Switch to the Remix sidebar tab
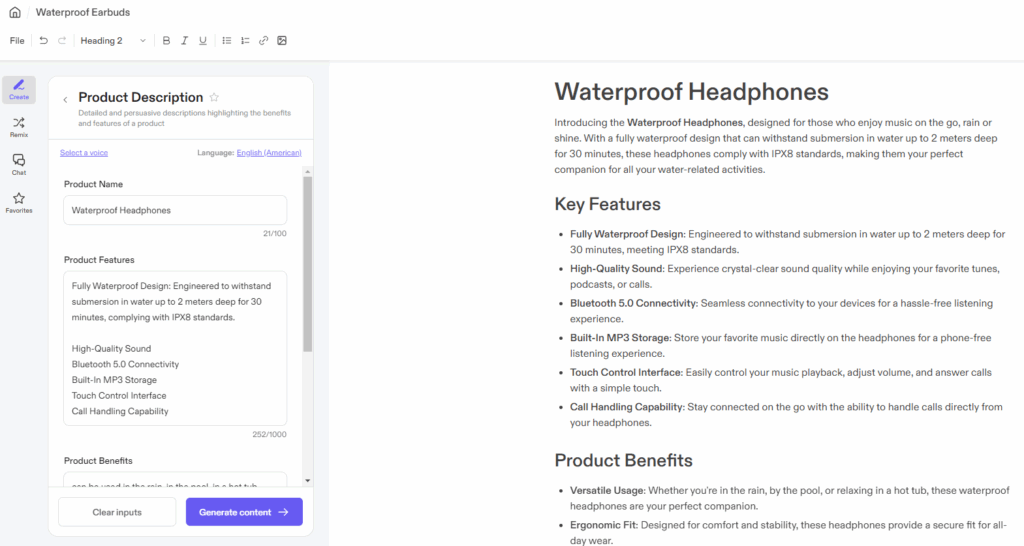The width and height of the screenshot is (1024, 546). [x=19, y=127]
